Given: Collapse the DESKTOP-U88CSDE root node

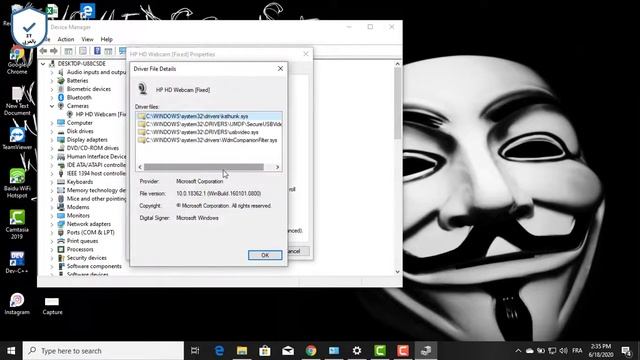Looking at the screenshot, I should [43, 64].
